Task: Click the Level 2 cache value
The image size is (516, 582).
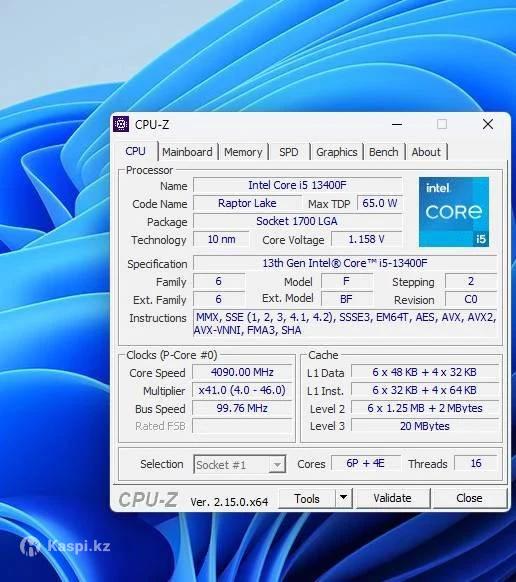Action: coord(425,408)
